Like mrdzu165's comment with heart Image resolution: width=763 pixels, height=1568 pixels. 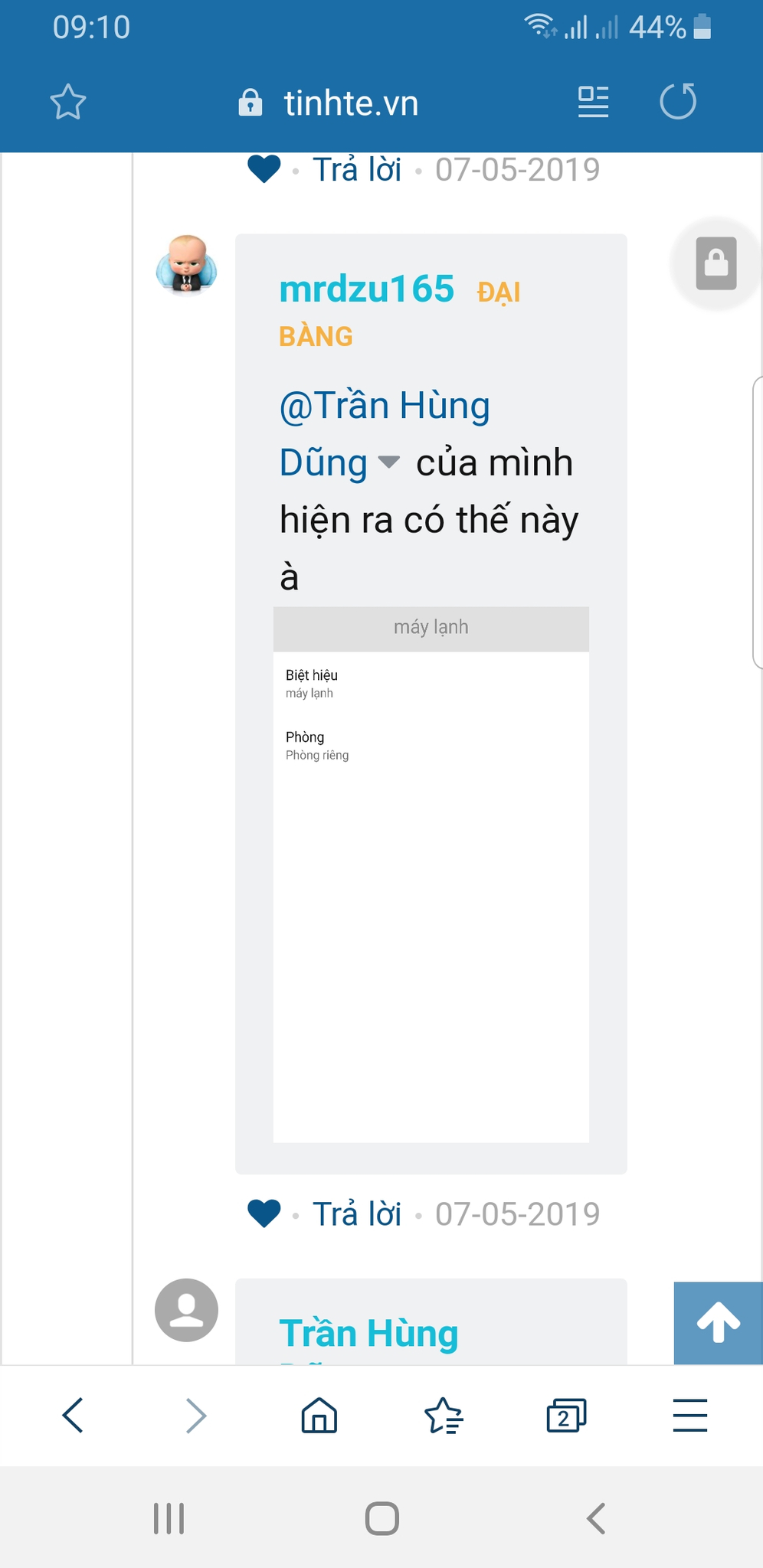click(264, 1214)
